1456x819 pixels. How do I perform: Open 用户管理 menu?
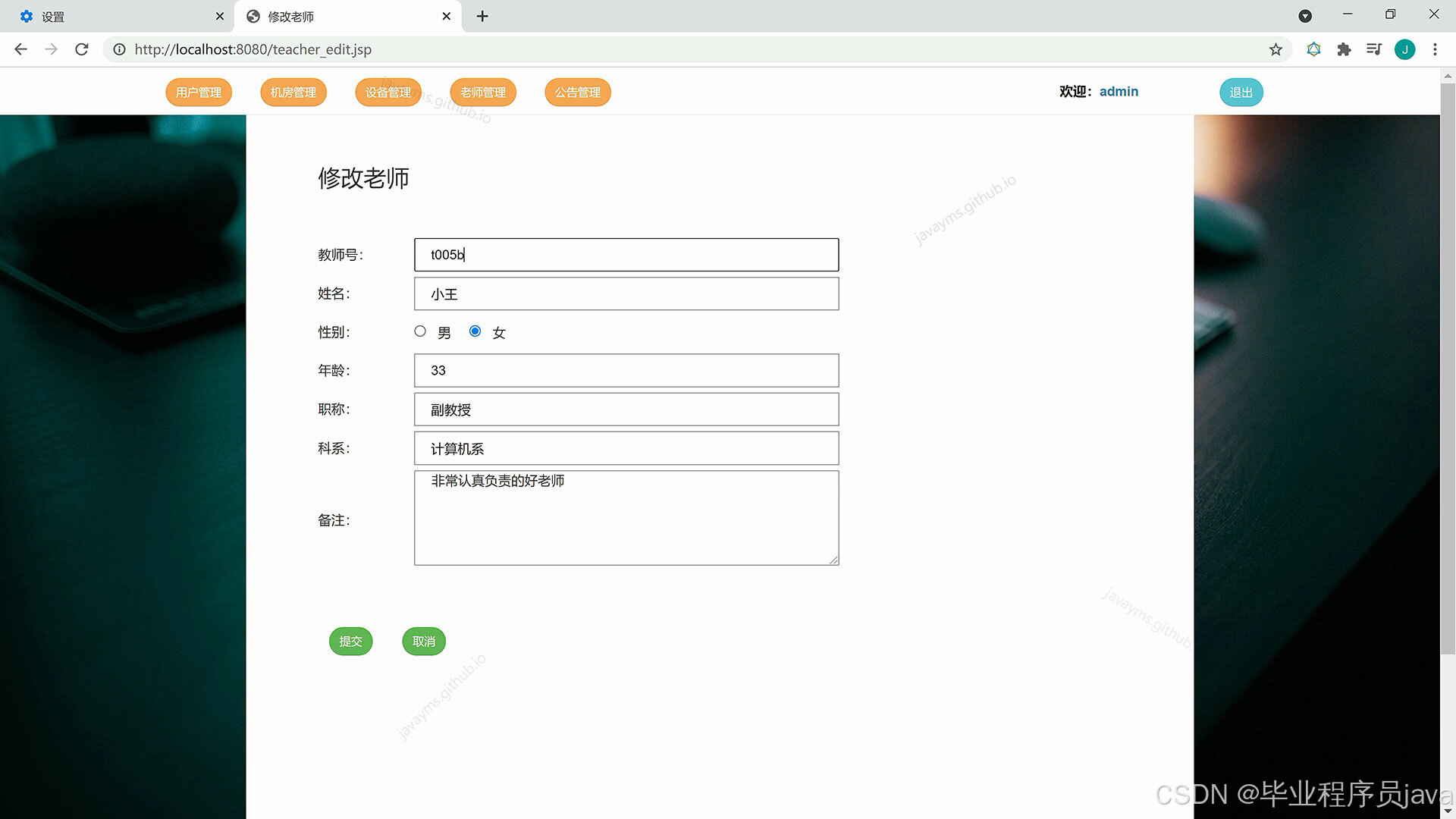click(199, 93)
